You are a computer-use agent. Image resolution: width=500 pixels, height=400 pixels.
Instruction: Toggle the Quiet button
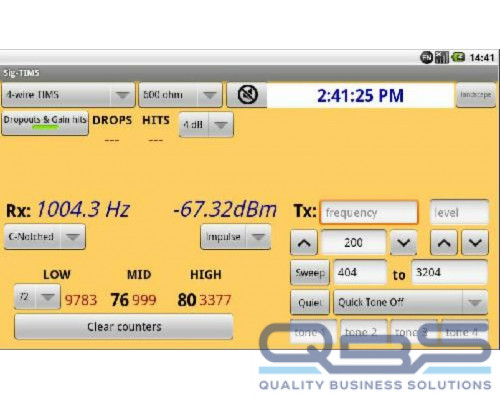310,302
